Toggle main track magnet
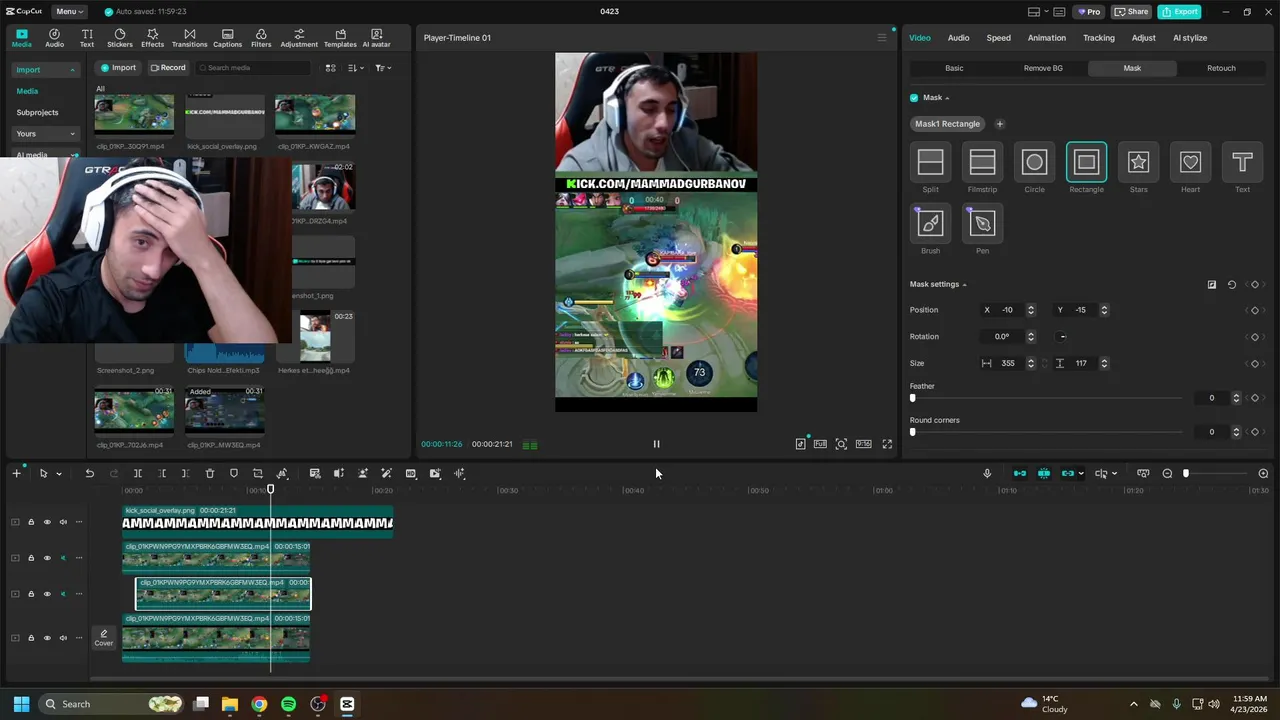Viewport: 1280px width, 720px height. (1020, 474)
